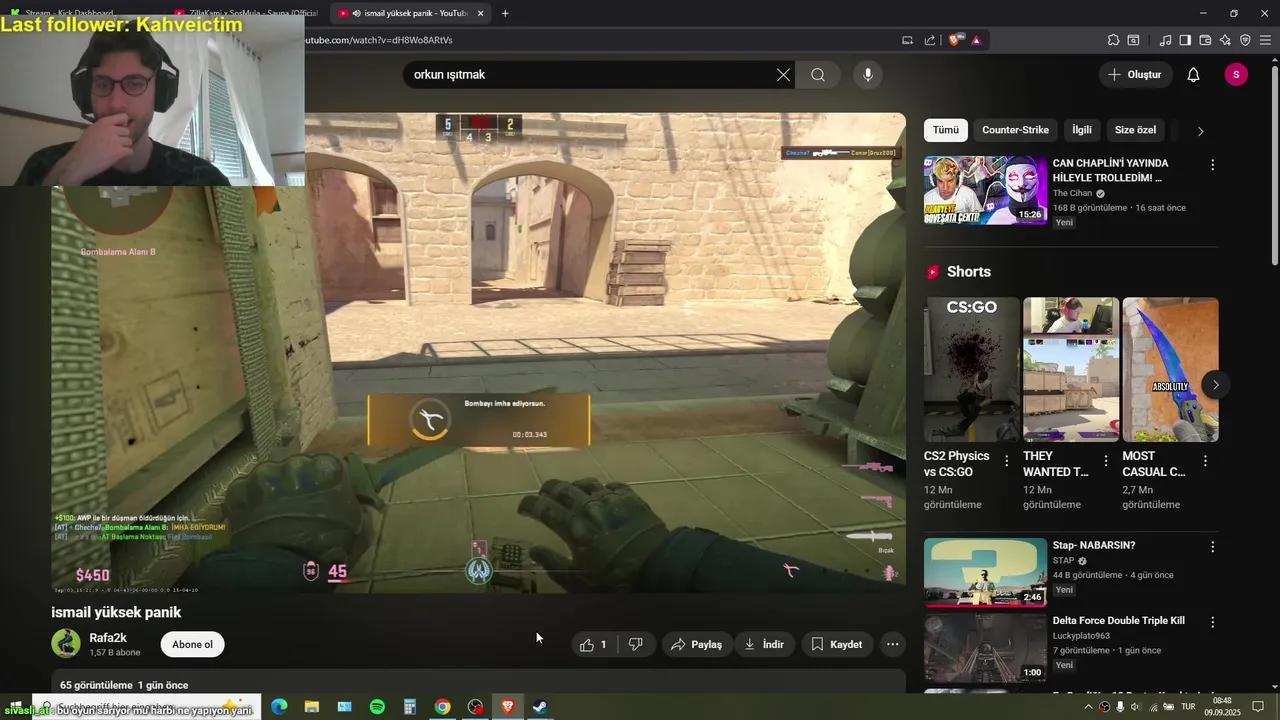Open the volume speaker tray icon
The width and height of the screenshot is (1280, 720).
point(1136,707)
